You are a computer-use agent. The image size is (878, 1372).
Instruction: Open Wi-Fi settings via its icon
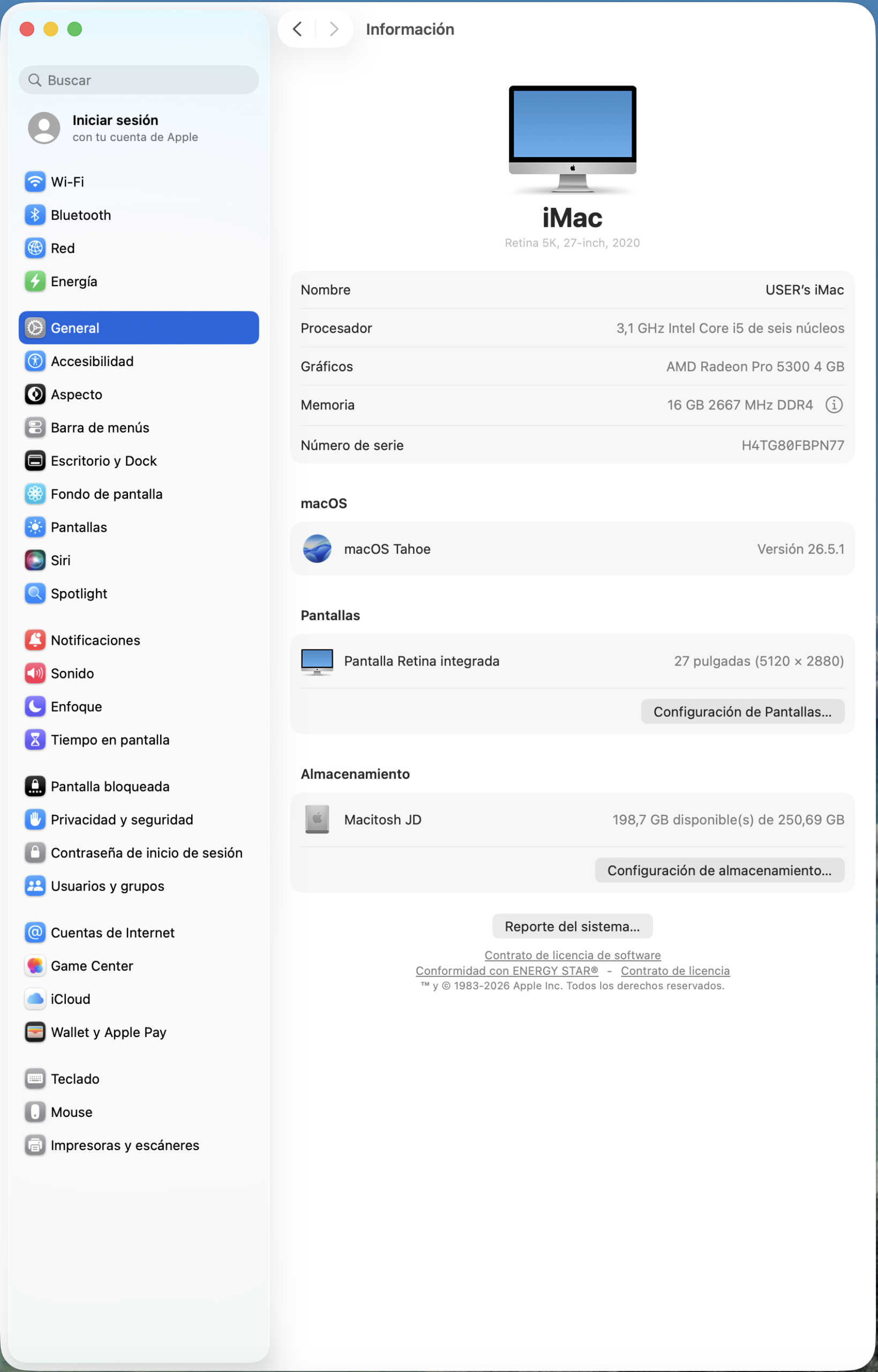35,182
